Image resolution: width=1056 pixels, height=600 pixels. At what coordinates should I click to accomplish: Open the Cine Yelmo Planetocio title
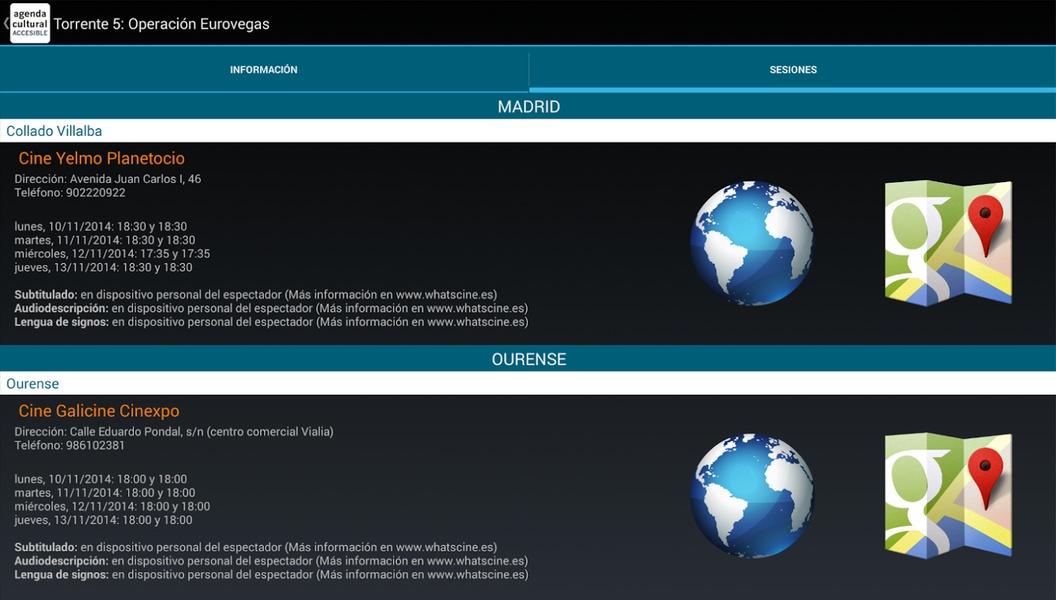tap(102, 158)
